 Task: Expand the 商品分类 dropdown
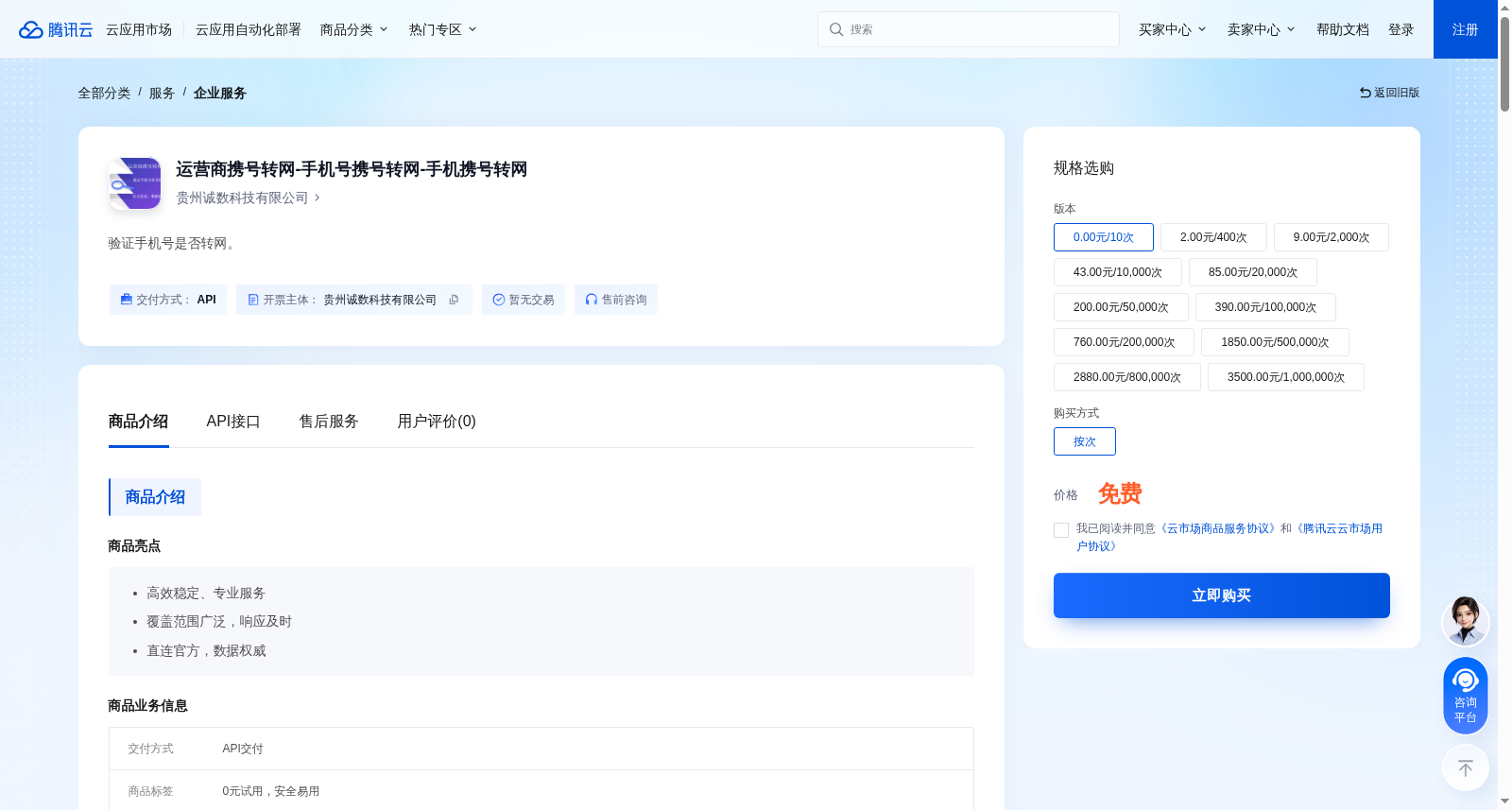point(354,29)
